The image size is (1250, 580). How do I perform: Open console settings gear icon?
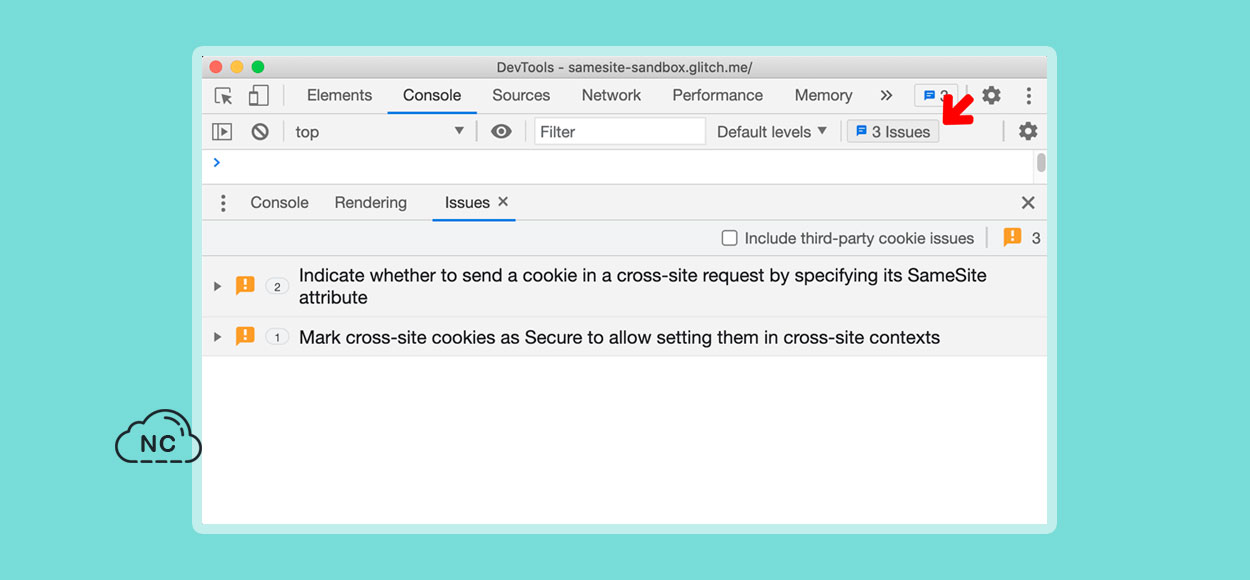click(x=1028, y=131)
